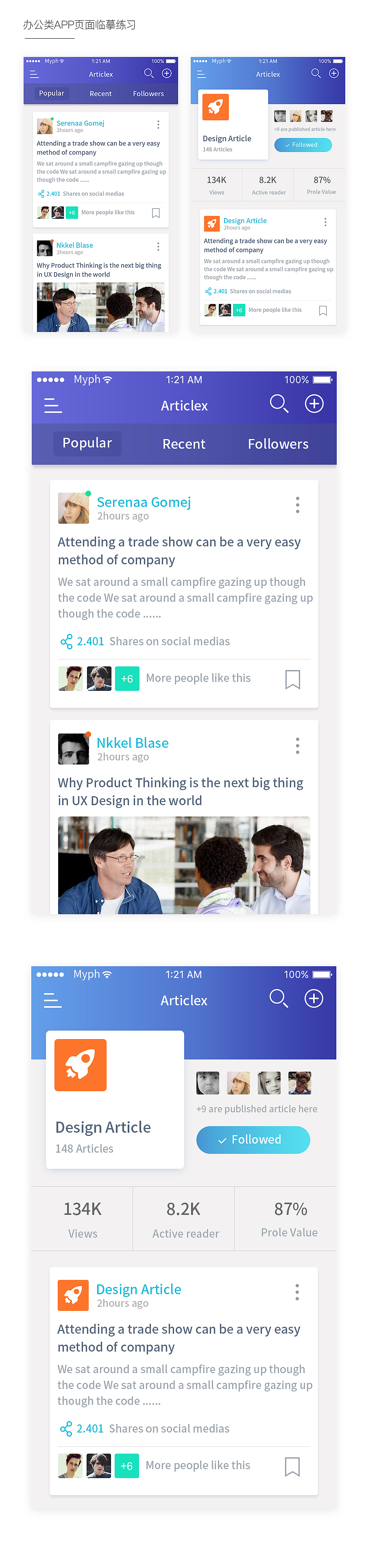Click the large green +6 likes badge in Serenaa card
This screenshot has width=368, height=1568.
(126, 679)
